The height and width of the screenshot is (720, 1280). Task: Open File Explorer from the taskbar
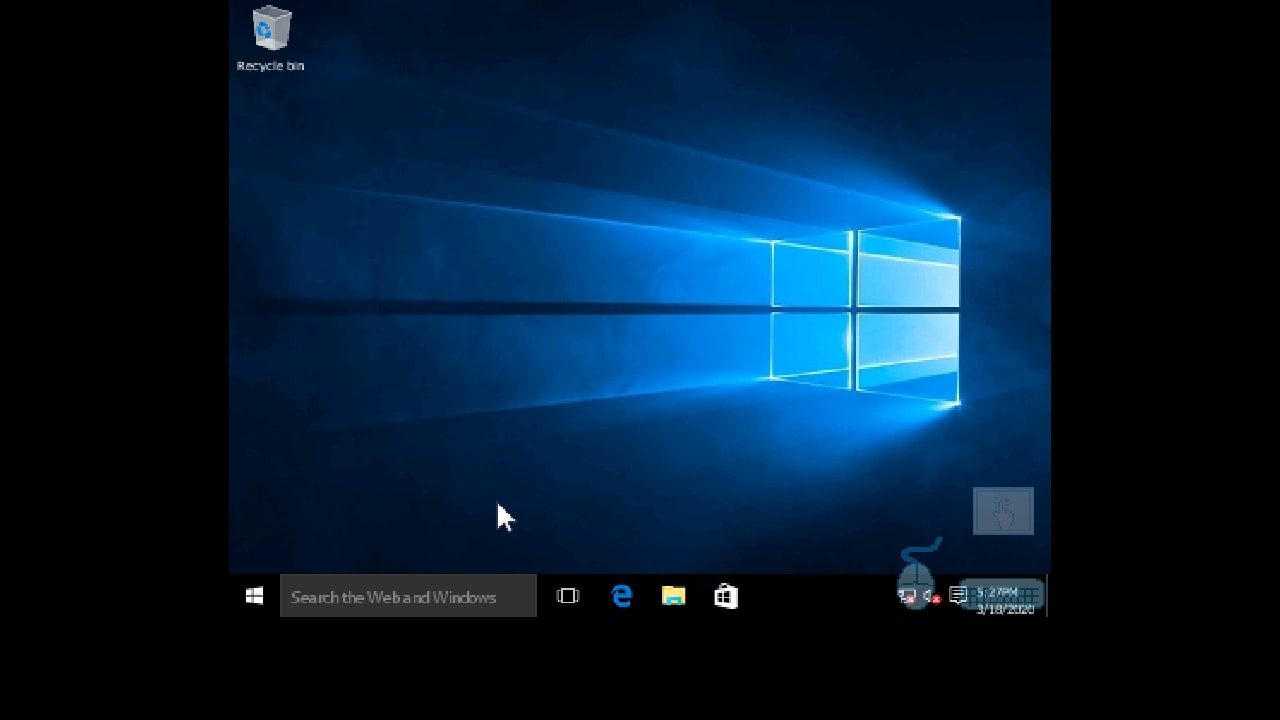(x=674, y=596)
